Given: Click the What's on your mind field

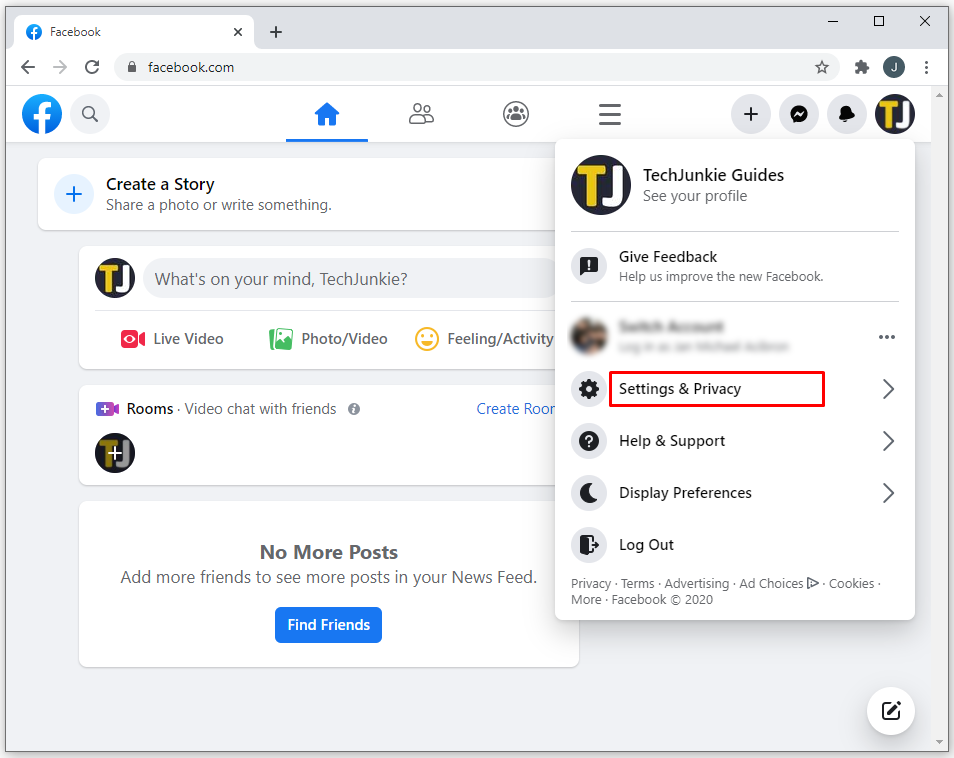Looking at the screenshot, I should pos(350,279).
